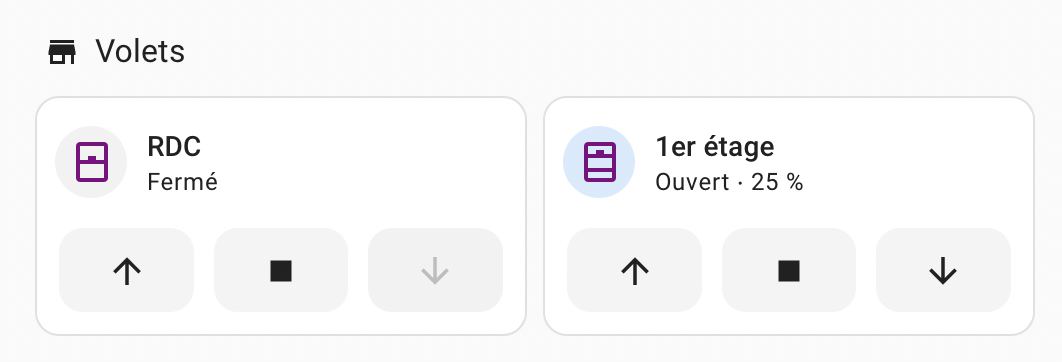The image size is (1062, 362).
Task: Click blank area right of Volets heading
Action: (x=610, y=52)
